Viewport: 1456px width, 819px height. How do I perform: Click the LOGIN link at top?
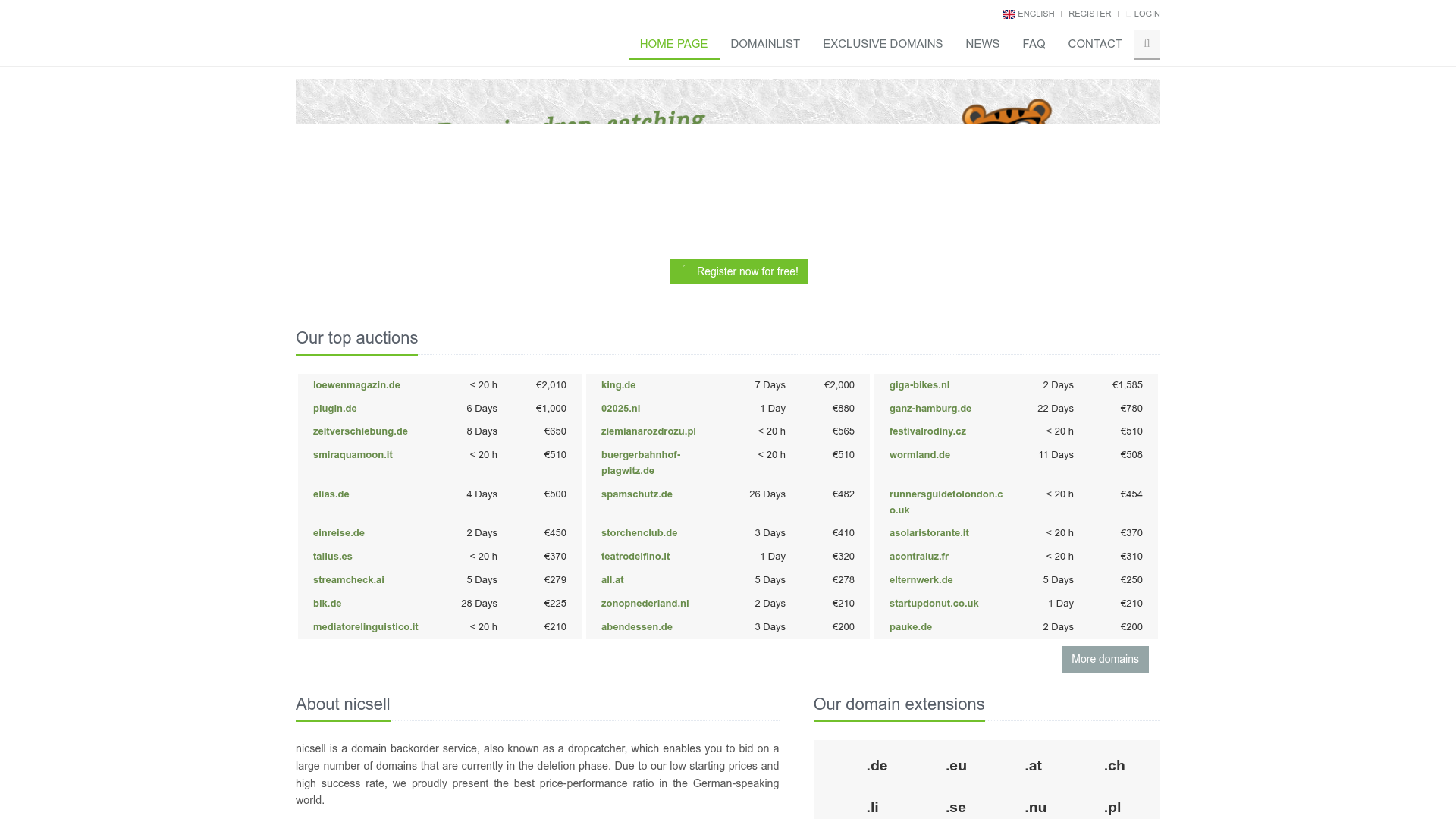1147,14
